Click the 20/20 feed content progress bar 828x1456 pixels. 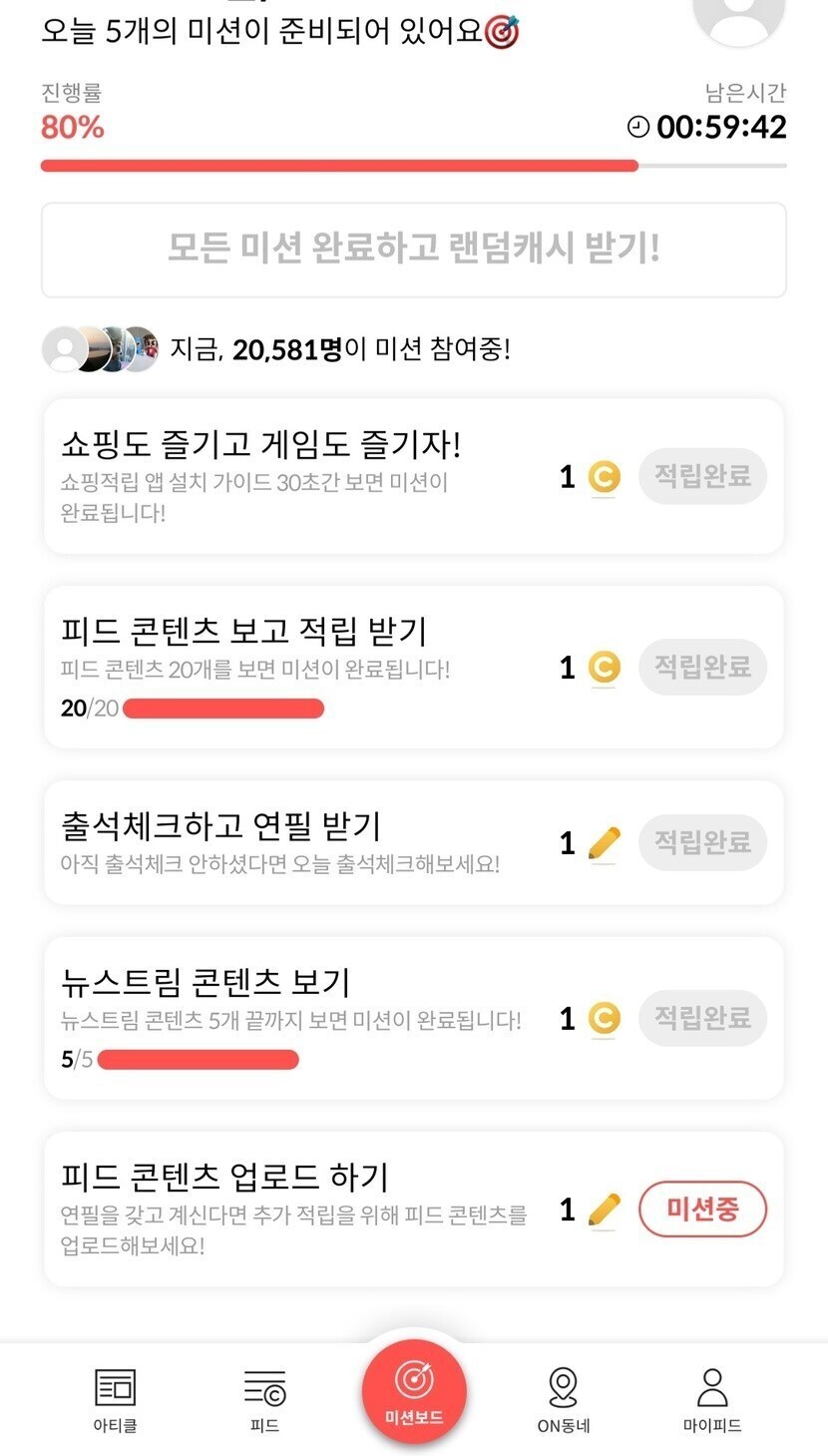[223, 709]
